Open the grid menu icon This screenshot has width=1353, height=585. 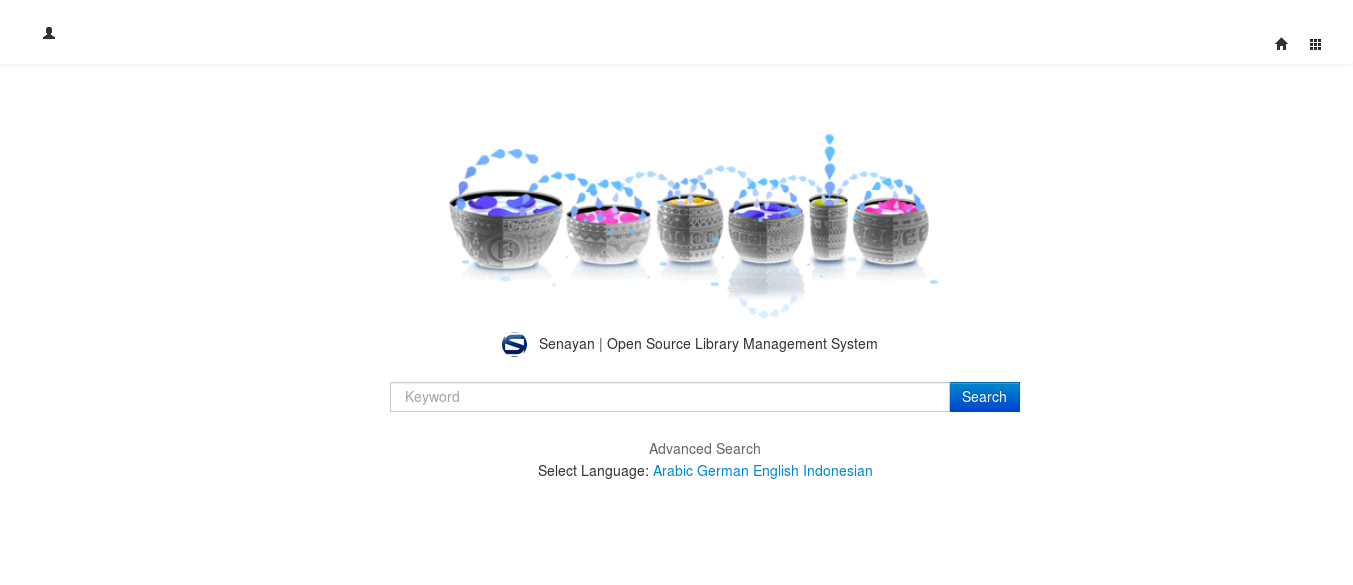1315,44
